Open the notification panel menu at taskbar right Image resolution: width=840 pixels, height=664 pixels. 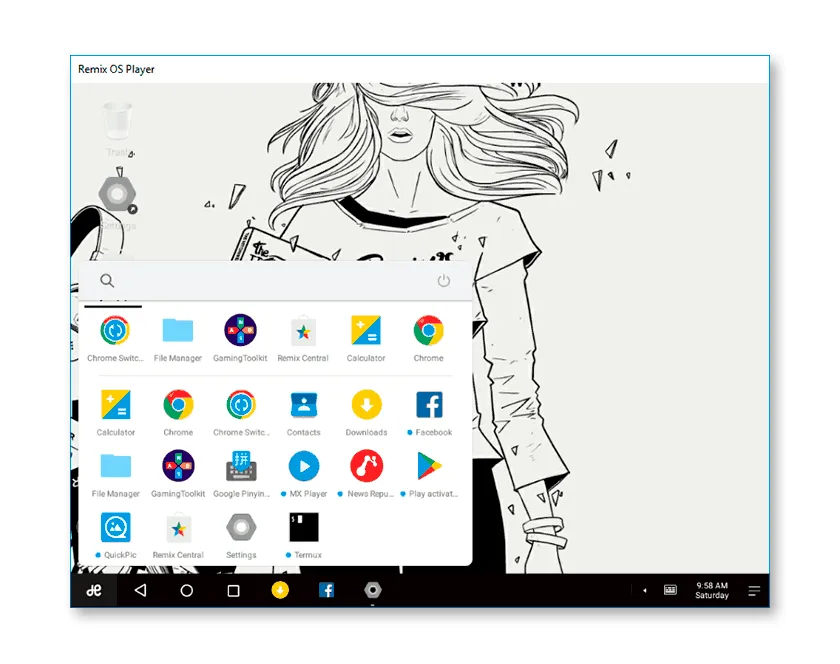754,591
